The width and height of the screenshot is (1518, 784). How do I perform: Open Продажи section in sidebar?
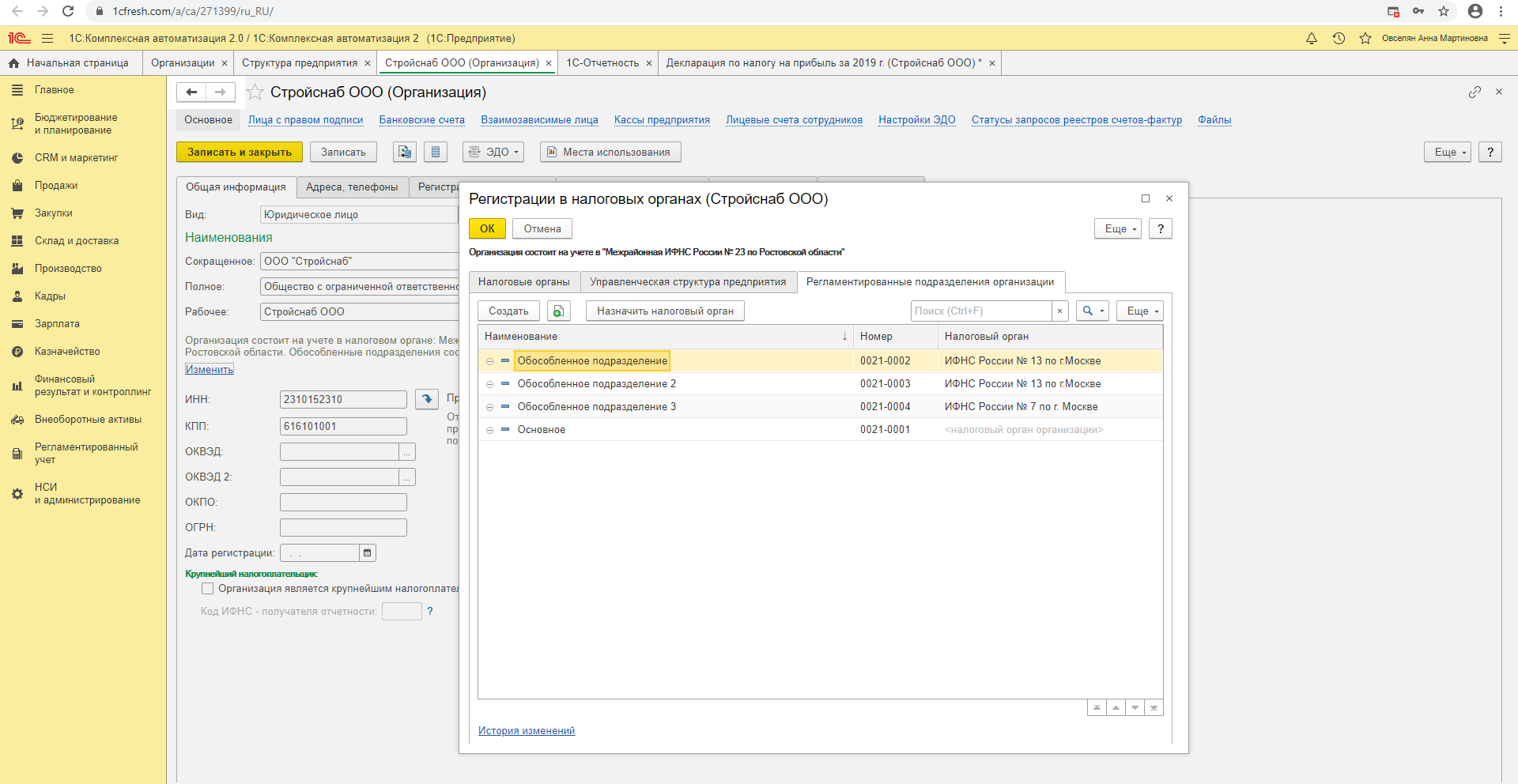coord(83,186)
